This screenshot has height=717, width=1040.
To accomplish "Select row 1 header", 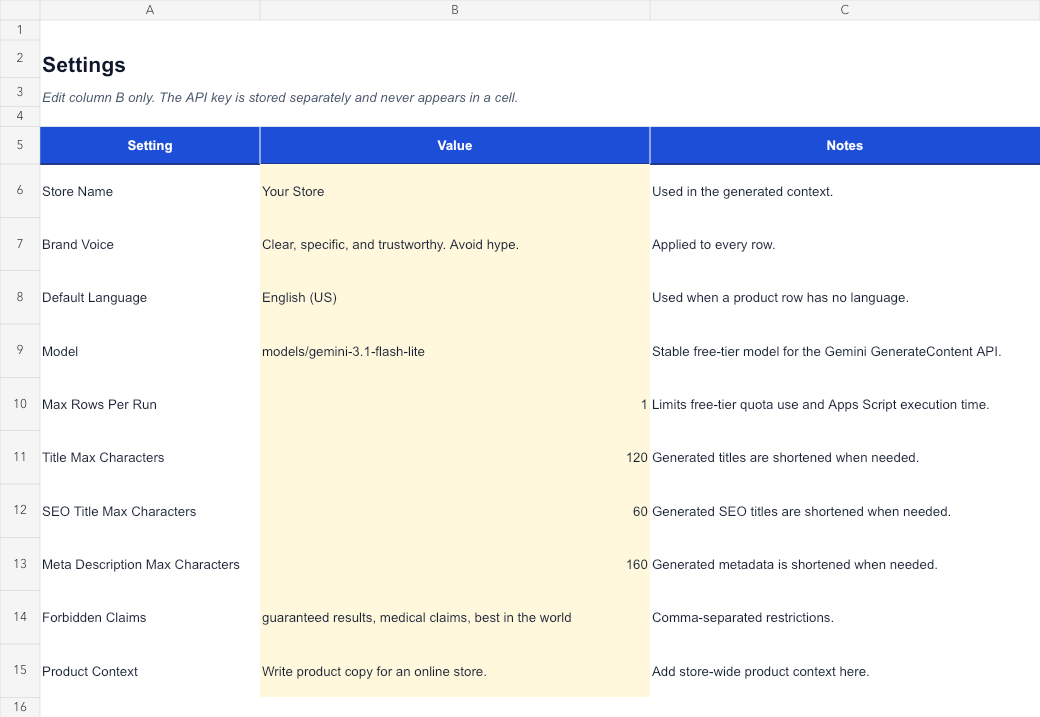I will pyautogui.click(x=20, y=30).
